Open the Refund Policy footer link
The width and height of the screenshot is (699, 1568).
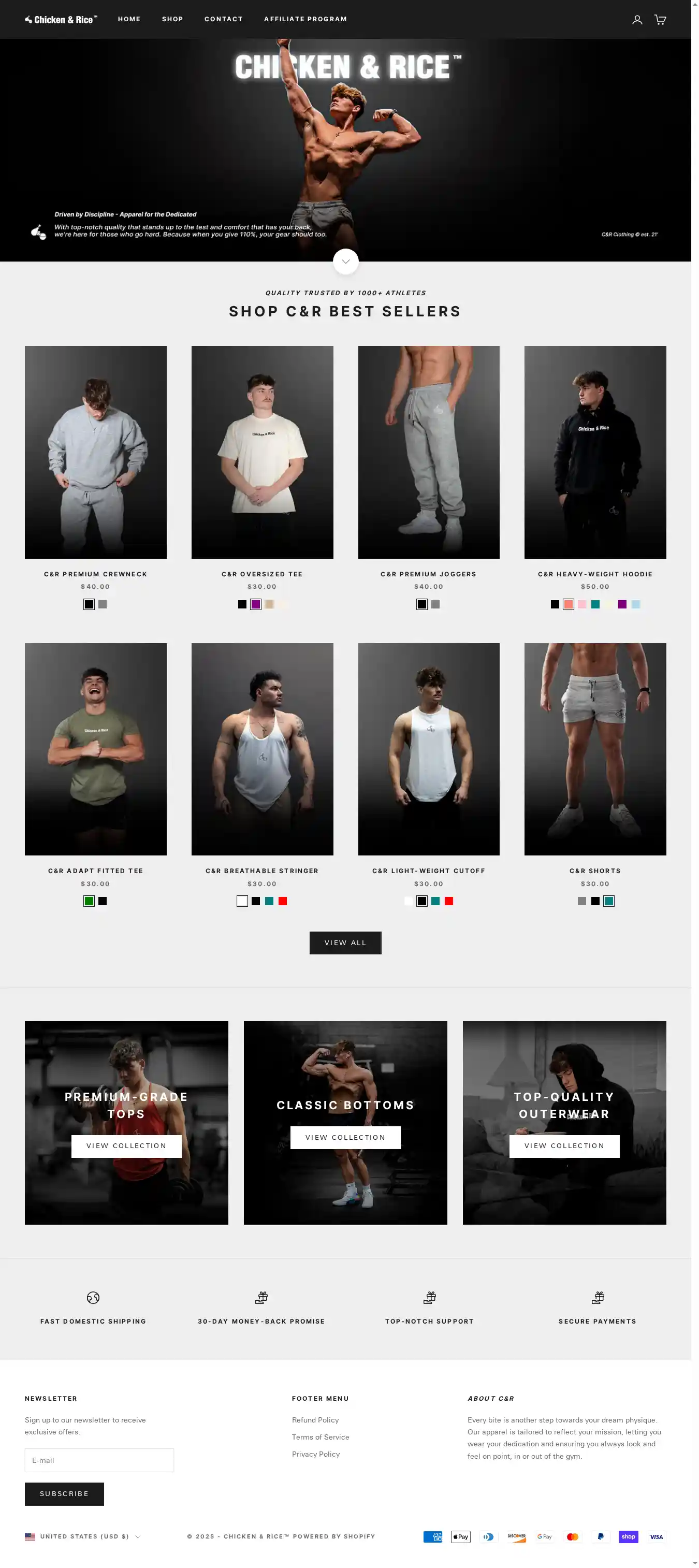(315, 1420)
